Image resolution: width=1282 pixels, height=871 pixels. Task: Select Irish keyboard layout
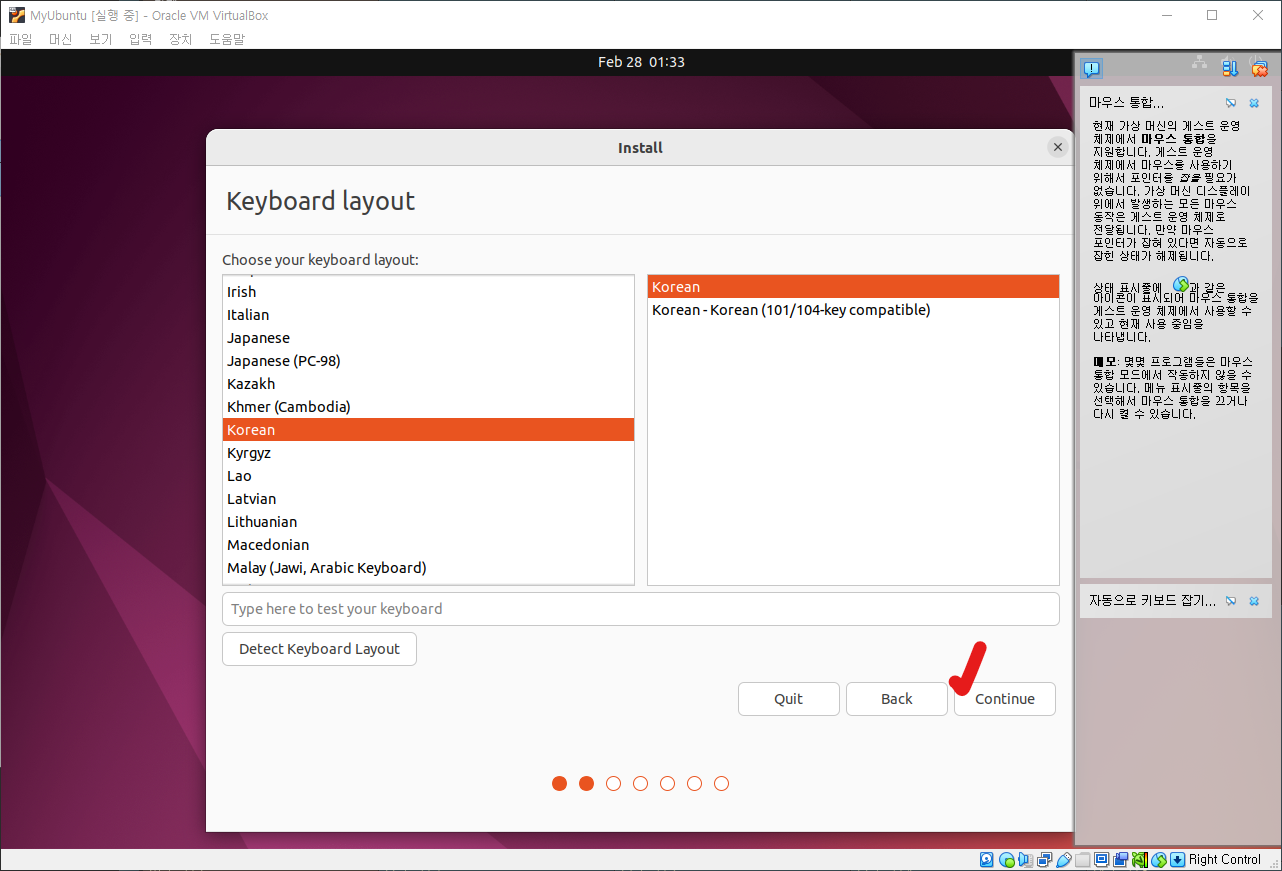428,292
